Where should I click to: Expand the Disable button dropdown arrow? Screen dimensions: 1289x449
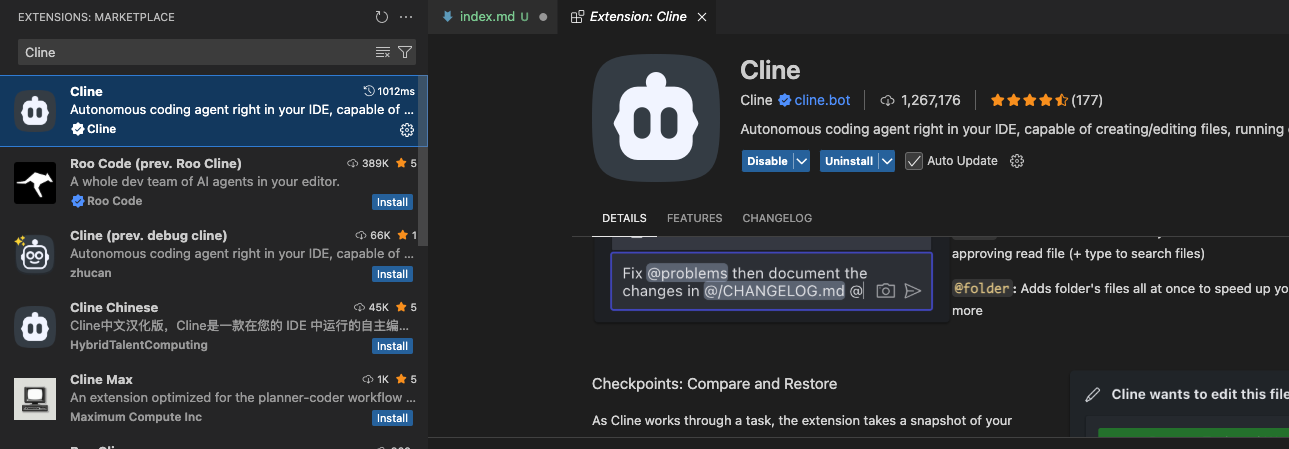pos(801,161)
